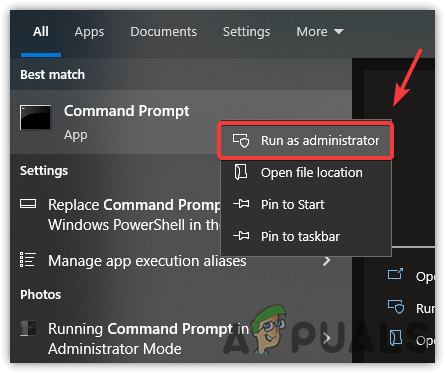Open the Apps search tab
Screen dimensions: 445x373
coord(89,32)
